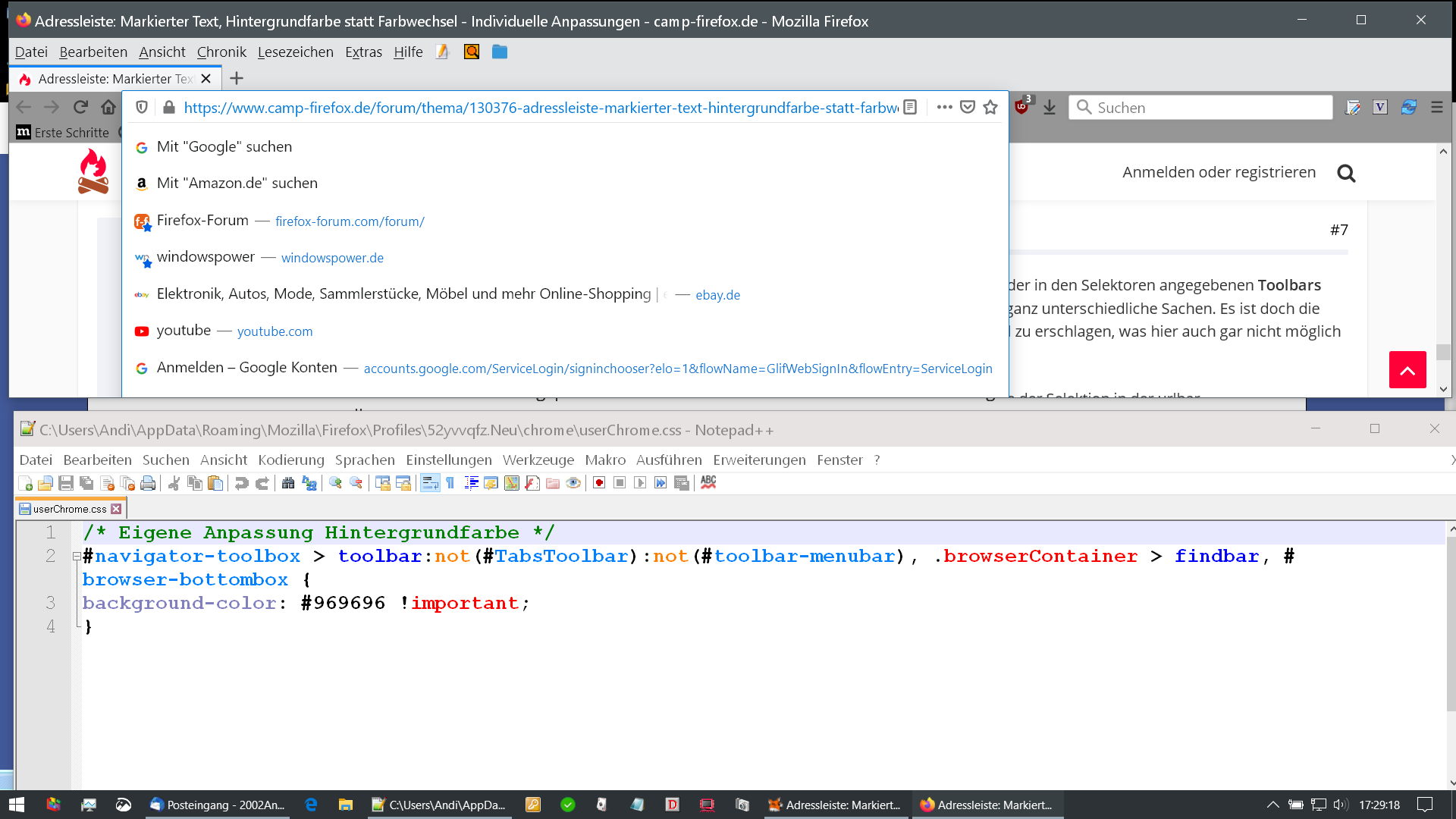Show all characters pilcrow icon
This screenshot has width=1456, height=819.
(450, 483)
